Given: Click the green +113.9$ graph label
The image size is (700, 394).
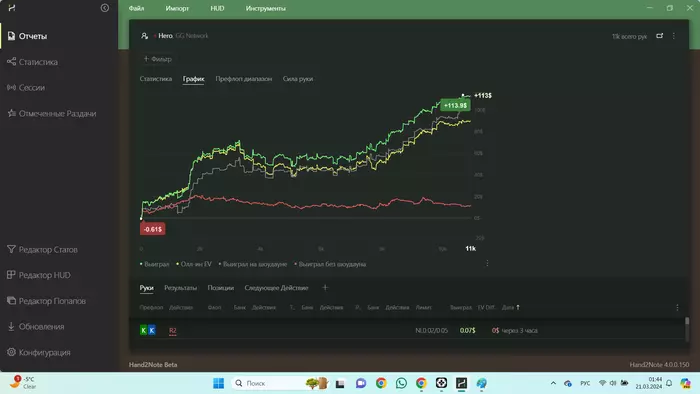Looking at the screenshot, I should click(x=455, y=105).
